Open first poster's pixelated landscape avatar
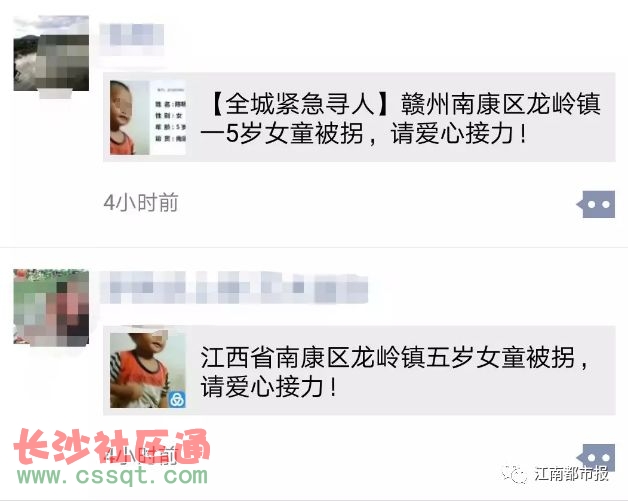 (x=51, y=53)
